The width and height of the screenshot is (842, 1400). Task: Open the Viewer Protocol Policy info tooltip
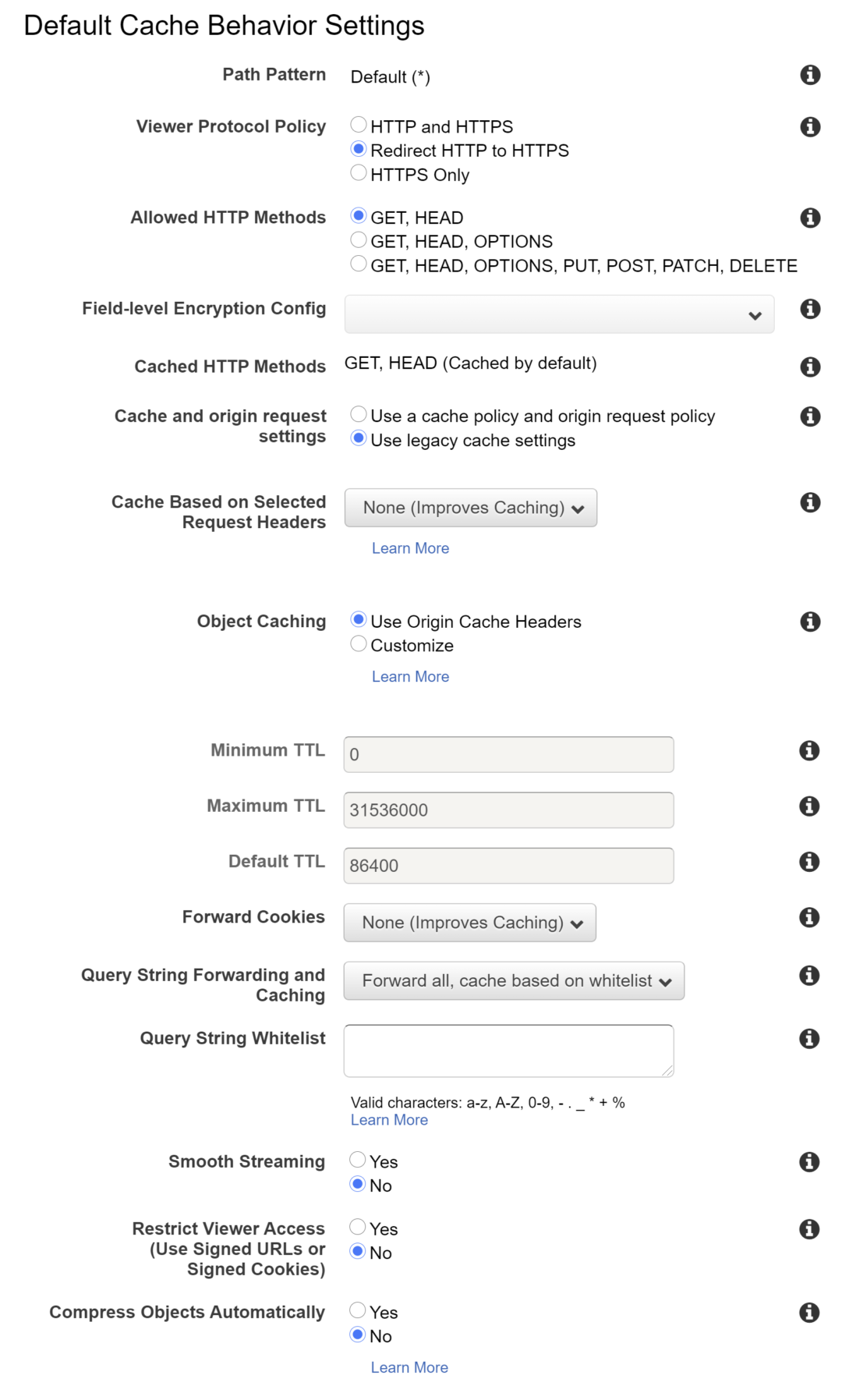coord(810,127)
